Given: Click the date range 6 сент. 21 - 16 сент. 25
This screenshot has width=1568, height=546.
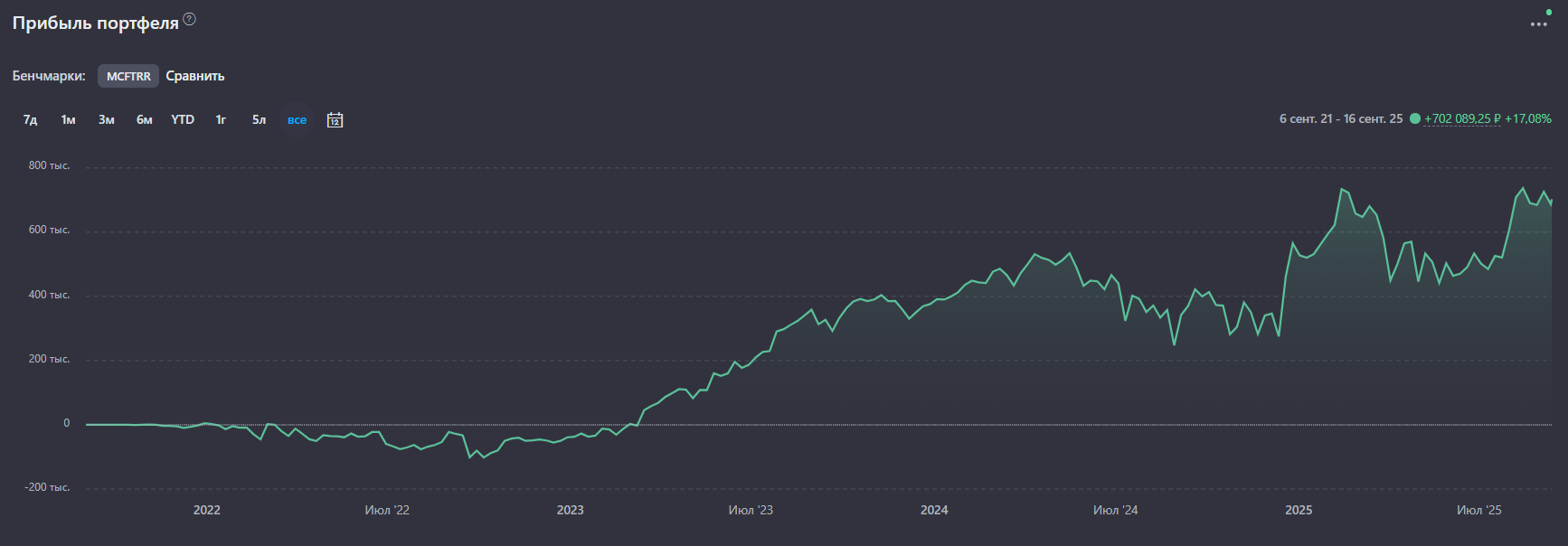Looking at the screenshot, I should [1341, 118].
